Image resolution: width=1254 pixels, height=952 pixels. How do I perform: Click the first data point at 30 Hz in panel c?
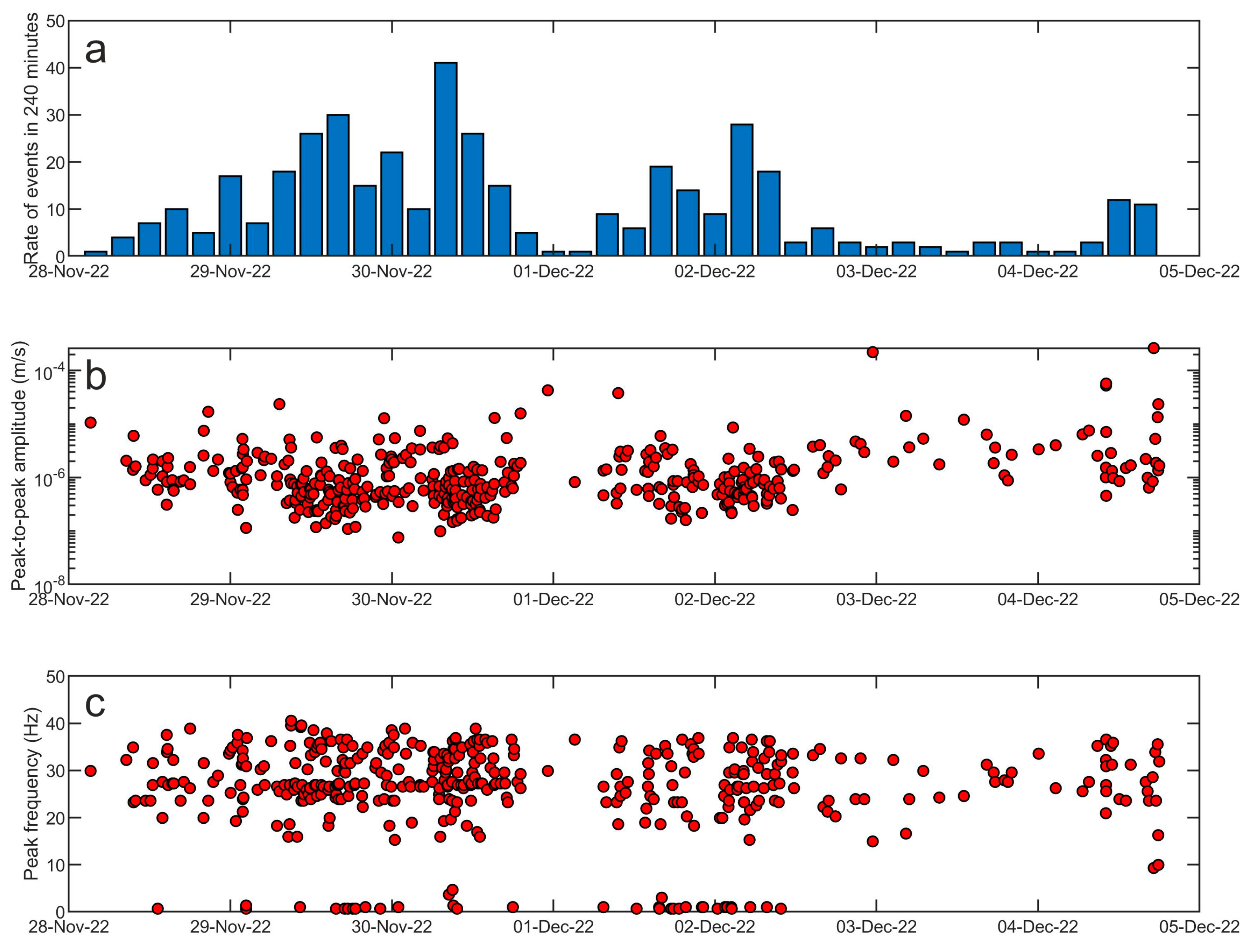click(90, 771)
